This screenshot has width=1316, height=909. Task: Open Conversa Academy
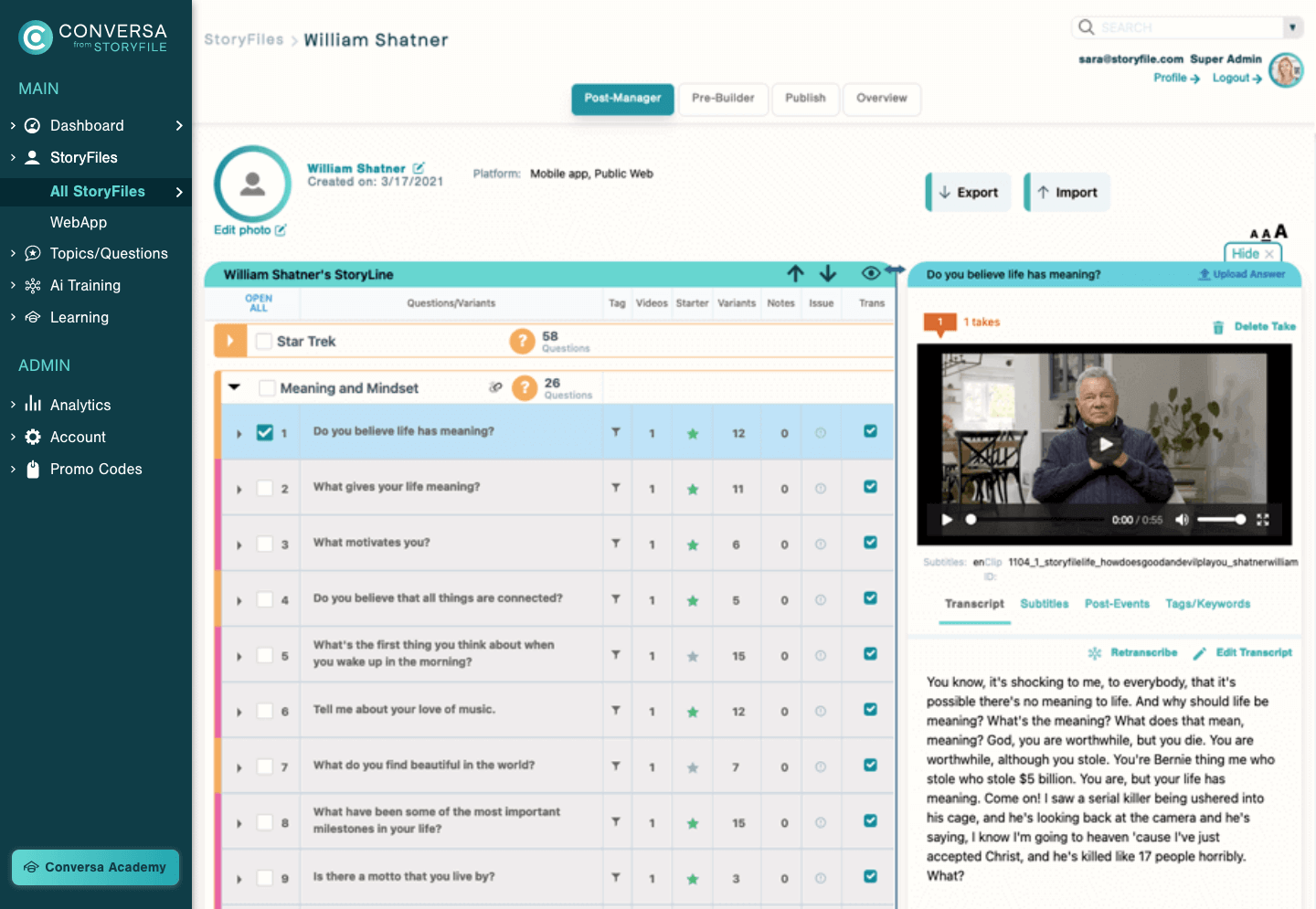(95, 867)
